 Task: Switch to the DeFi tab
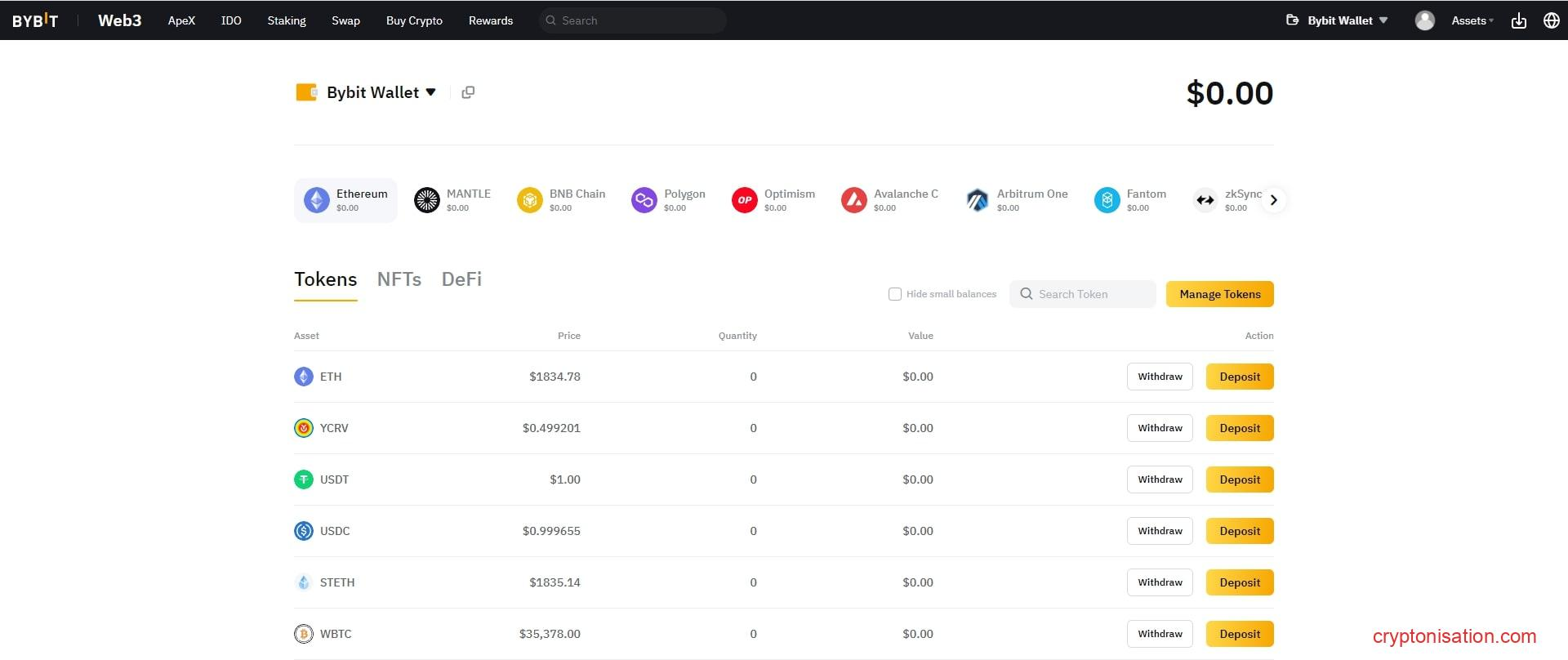pyautogui.click(x=461, y=279)
